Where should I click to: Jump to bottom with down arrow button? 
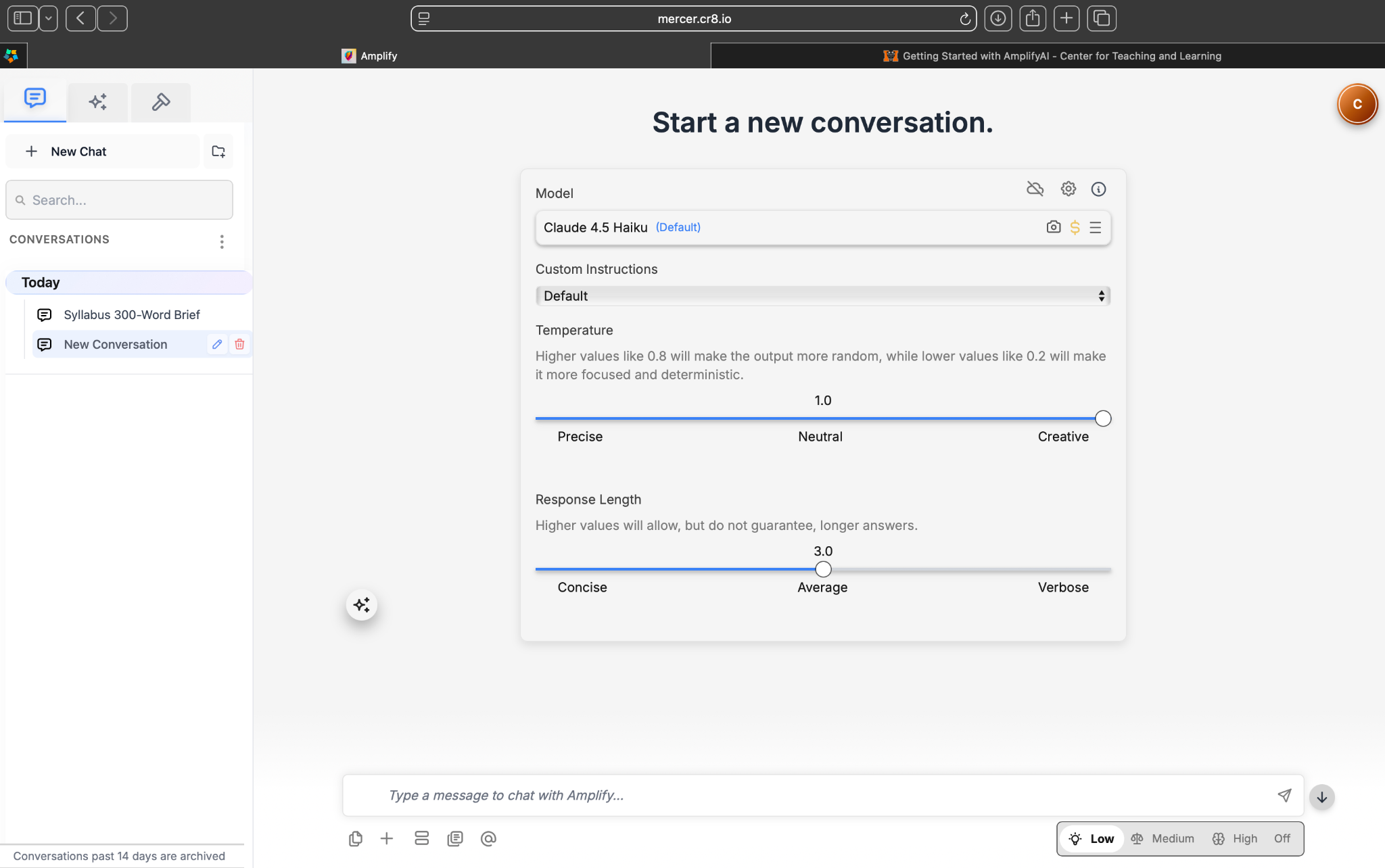pos(1322,798)
